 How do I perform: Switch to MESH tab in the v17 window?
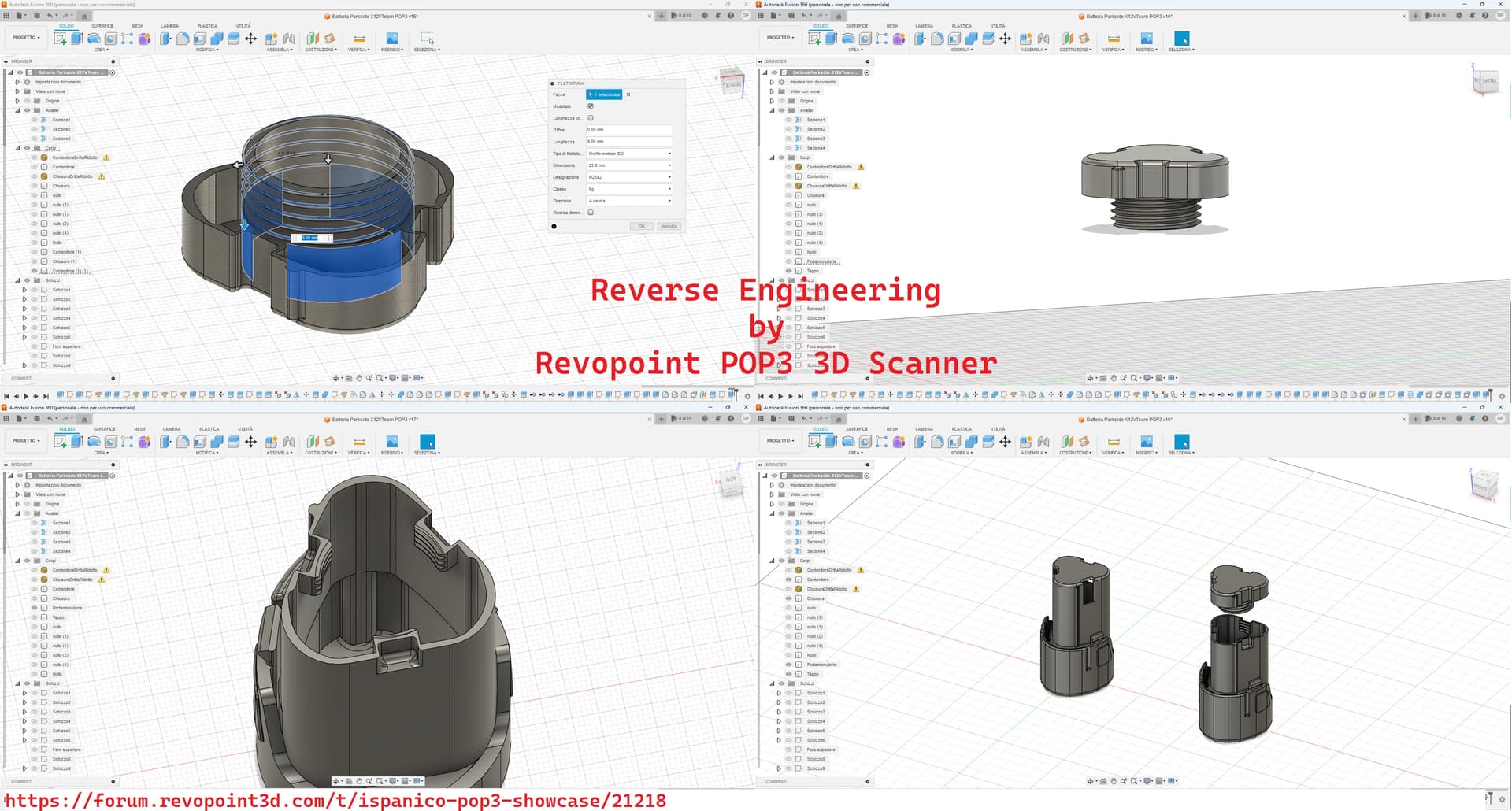coord(139,429)
